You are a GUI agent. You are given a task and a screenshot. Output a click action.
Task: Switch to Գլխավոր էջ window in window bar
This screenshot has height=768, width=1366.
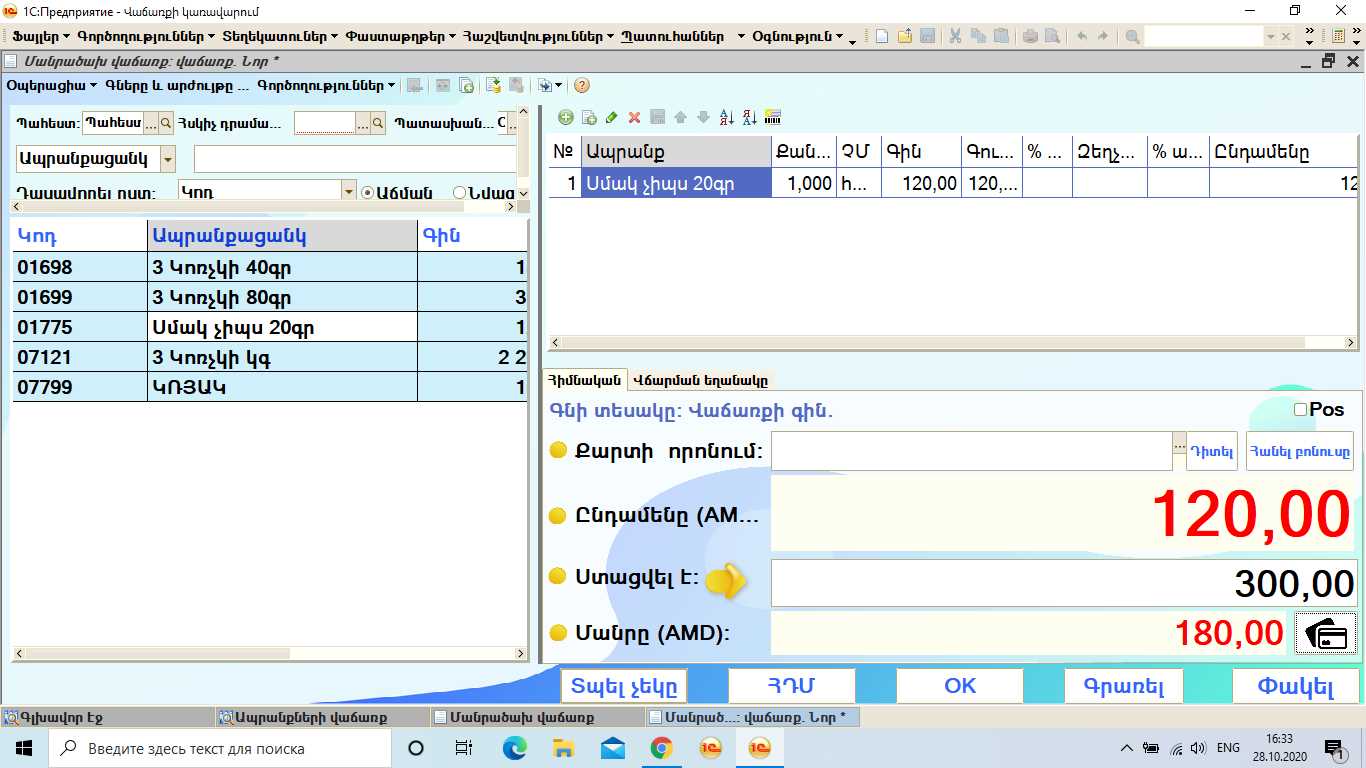tap(107, 717)
